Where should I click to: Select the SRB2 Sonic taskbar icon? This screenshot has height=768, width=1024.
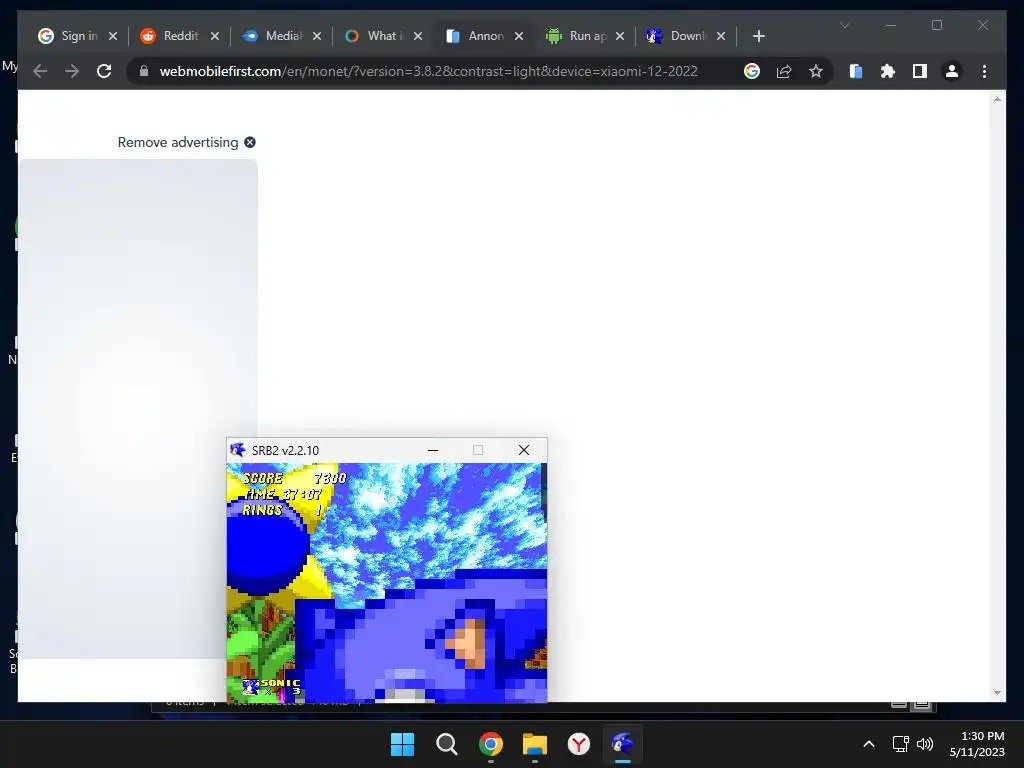pyautogui.click(x=622, y=744)
